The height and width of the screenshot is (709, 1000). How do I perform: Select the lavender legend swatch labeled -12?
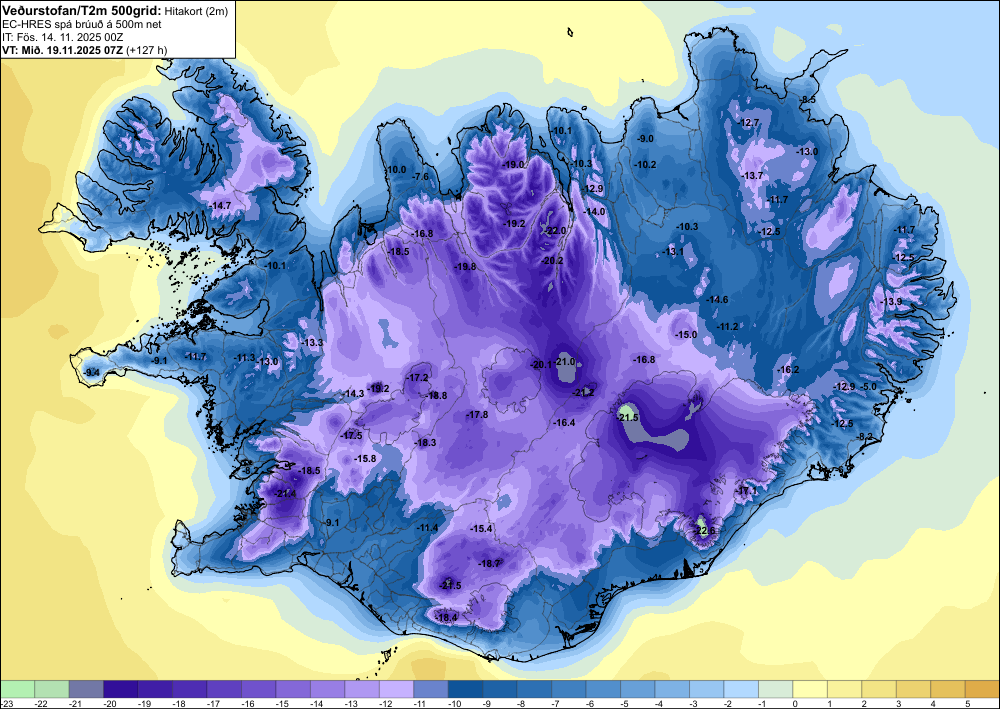(x=396, y=689)
